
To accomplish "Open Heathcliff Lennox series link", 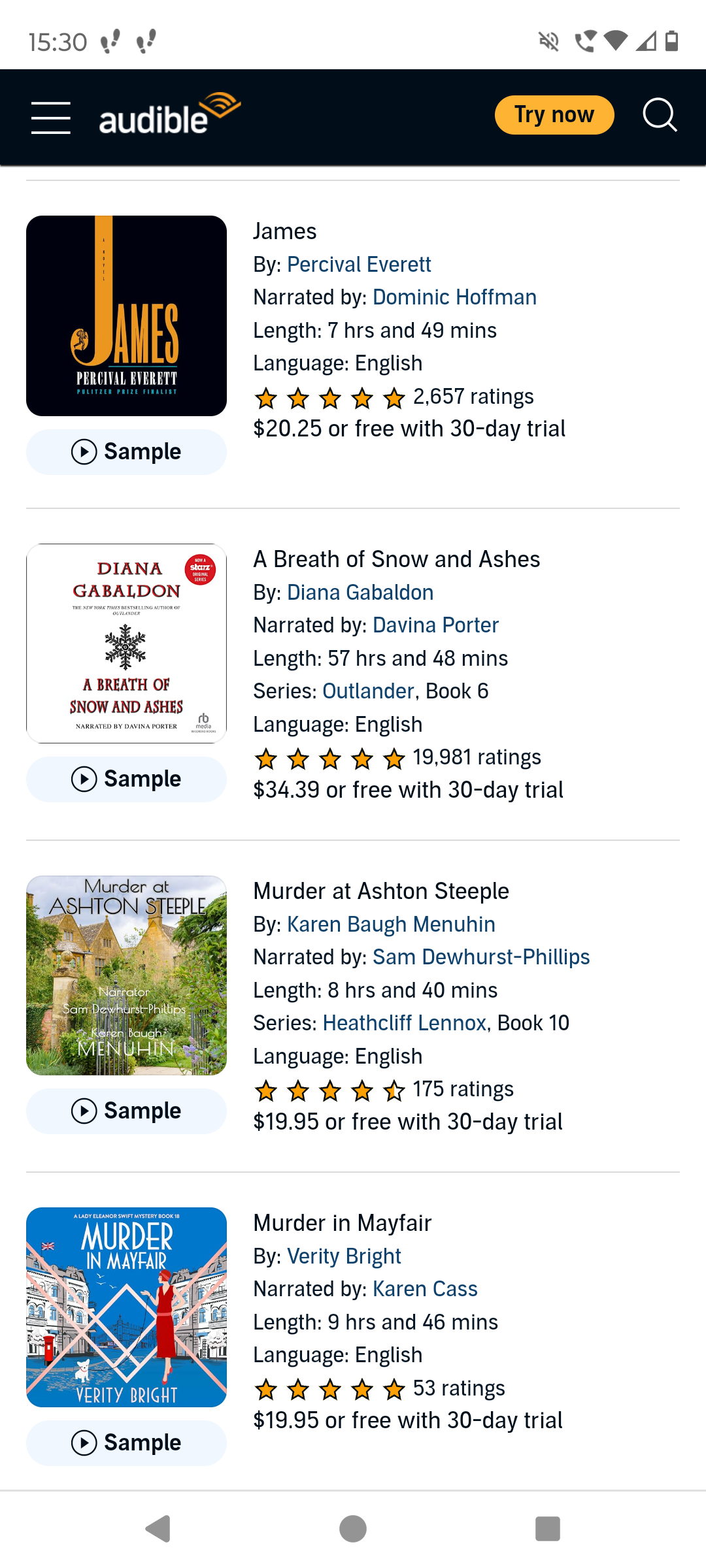I will click(x=404, y=1023).
